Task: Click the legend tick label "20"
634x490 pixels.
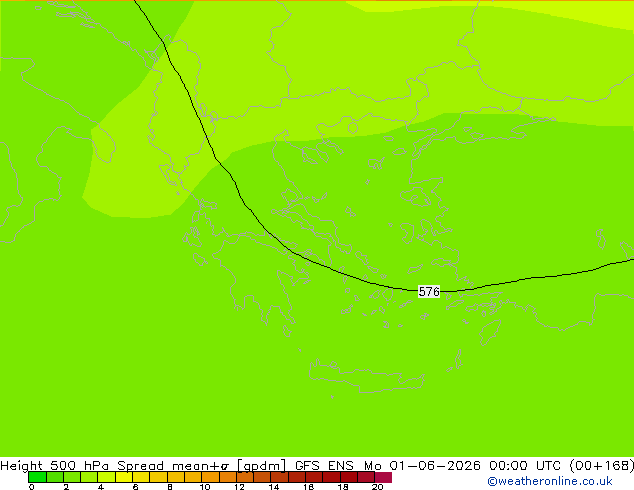Action: point(377,487)
